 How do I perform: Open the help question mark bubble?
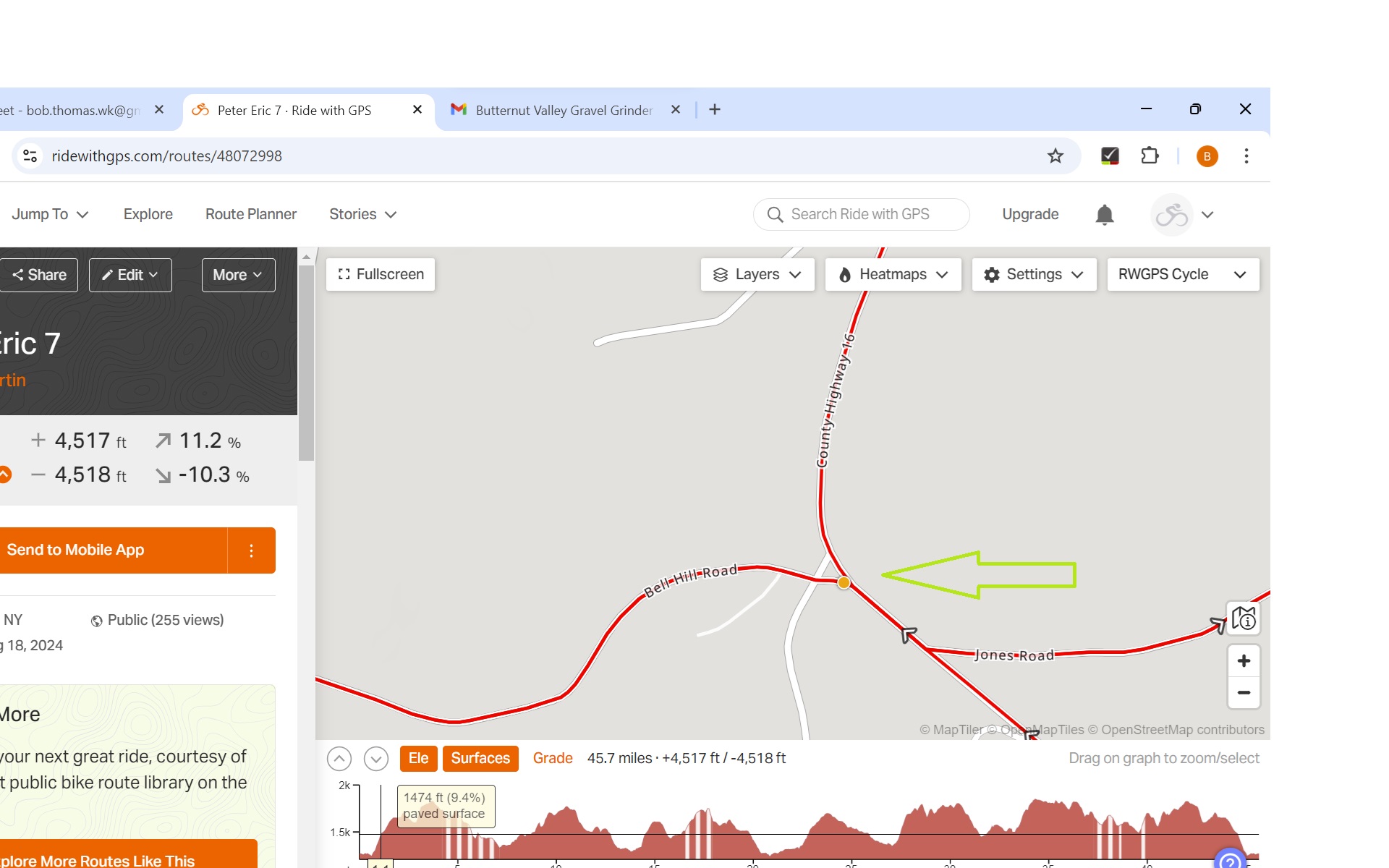coord(1229,861)
